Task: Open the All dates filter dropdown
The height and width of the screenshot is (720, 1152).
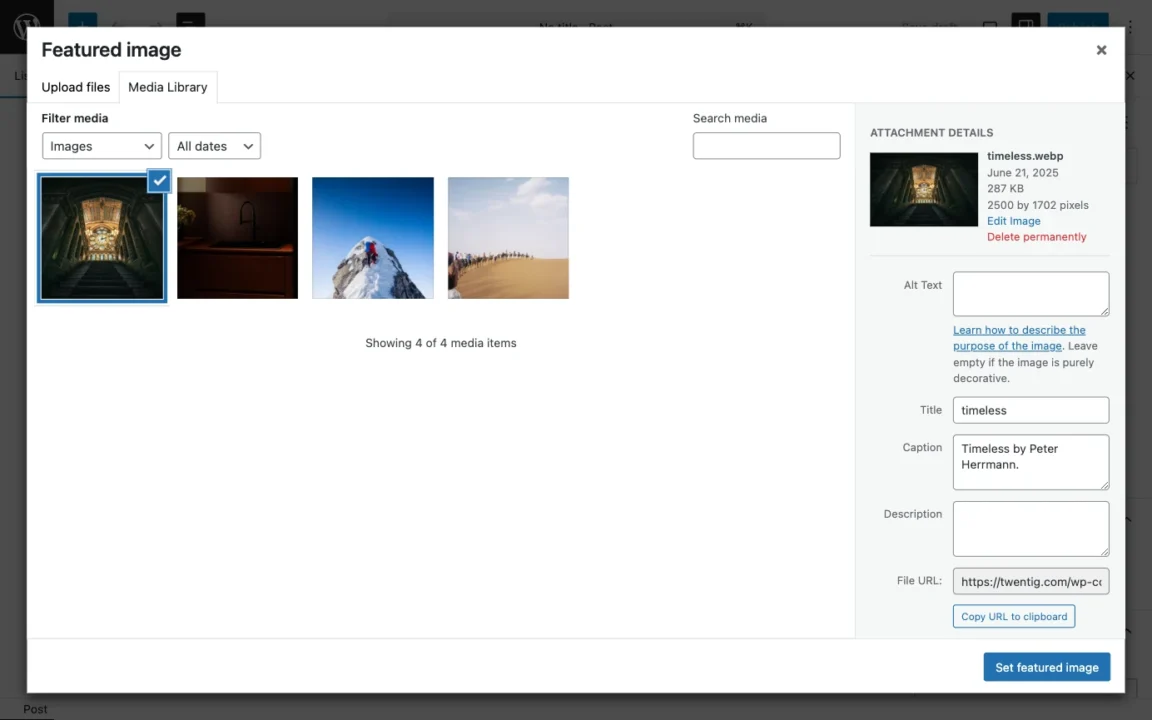Action: (214, 146)
